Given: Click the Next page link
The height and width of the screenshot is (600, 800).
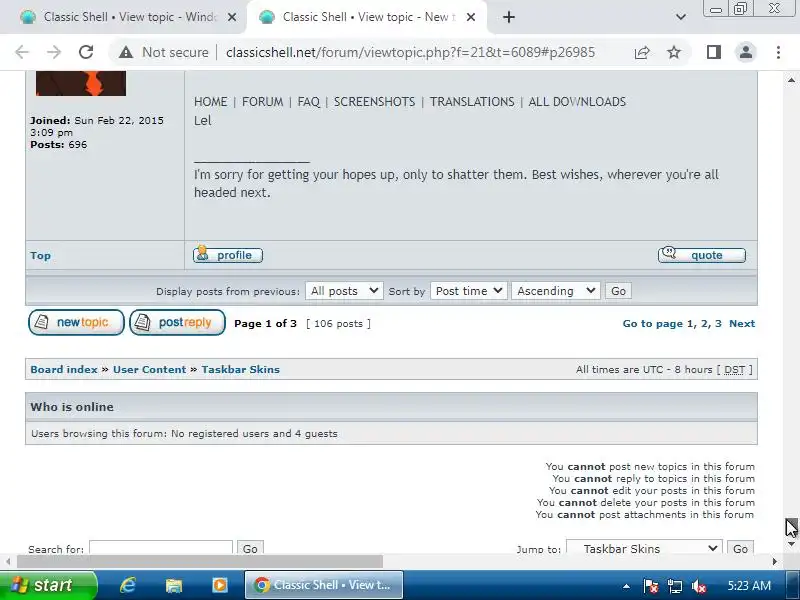Looking at the screenshot, I should [742, 323].
